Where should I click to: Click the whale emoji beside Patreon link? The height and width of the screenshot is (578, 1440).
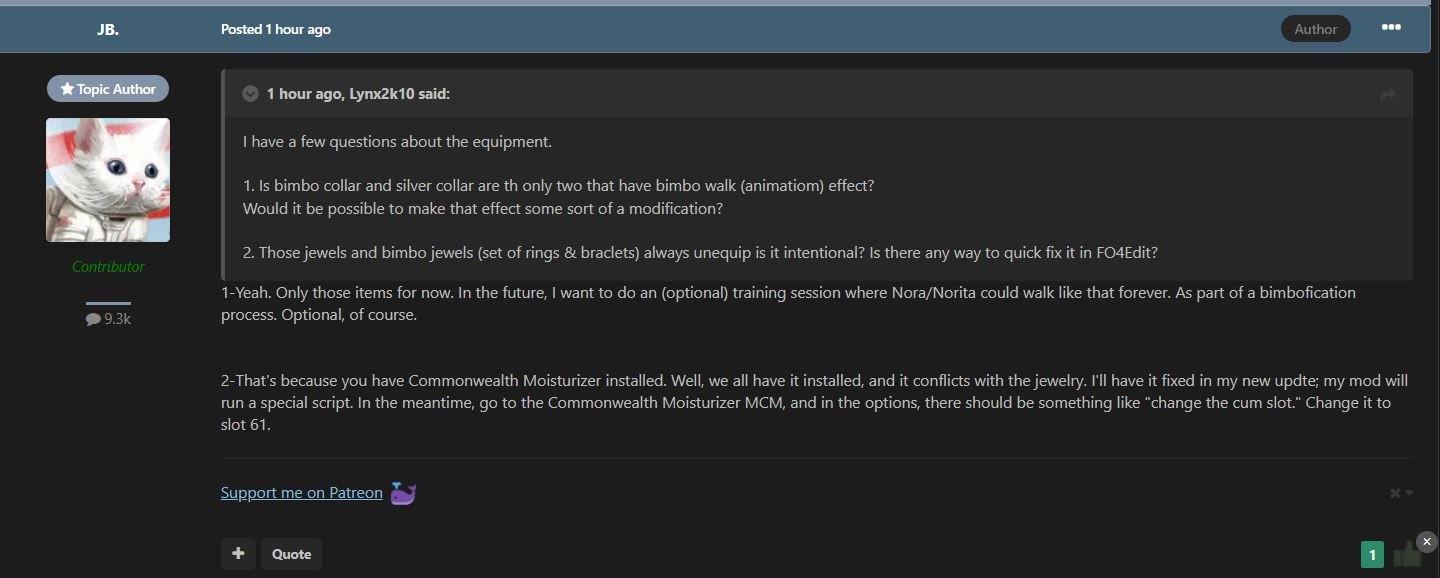[403, 493]
